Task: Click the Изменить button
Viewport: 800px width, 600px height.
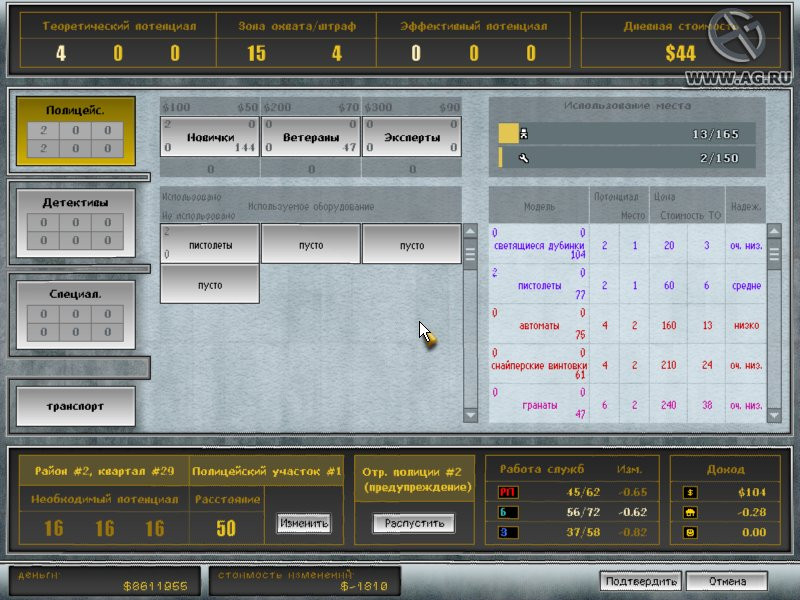Action: coord(304,523)
